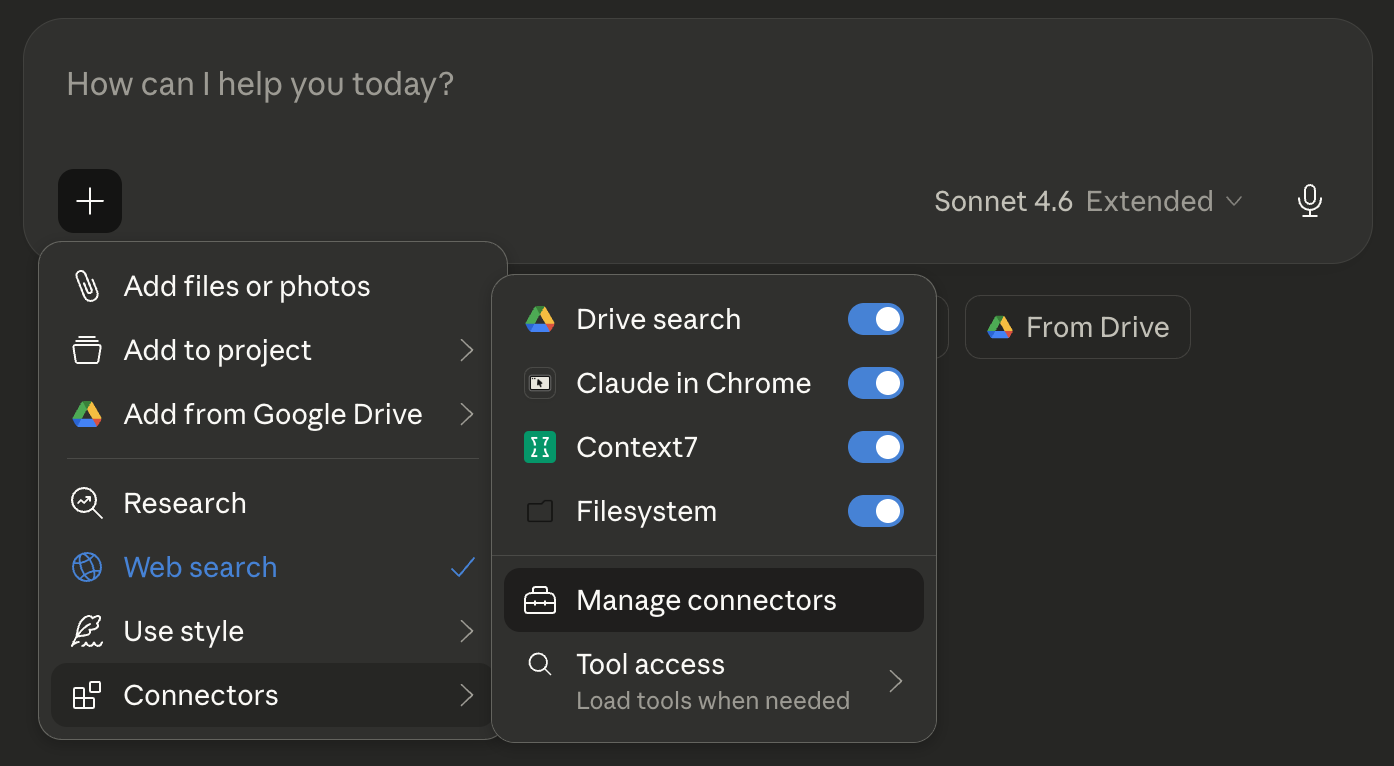Viewport: 1394px width, 766px height.
Task: Click the Claude in Chrome browser icon
Action: click(x=540, y=383)
